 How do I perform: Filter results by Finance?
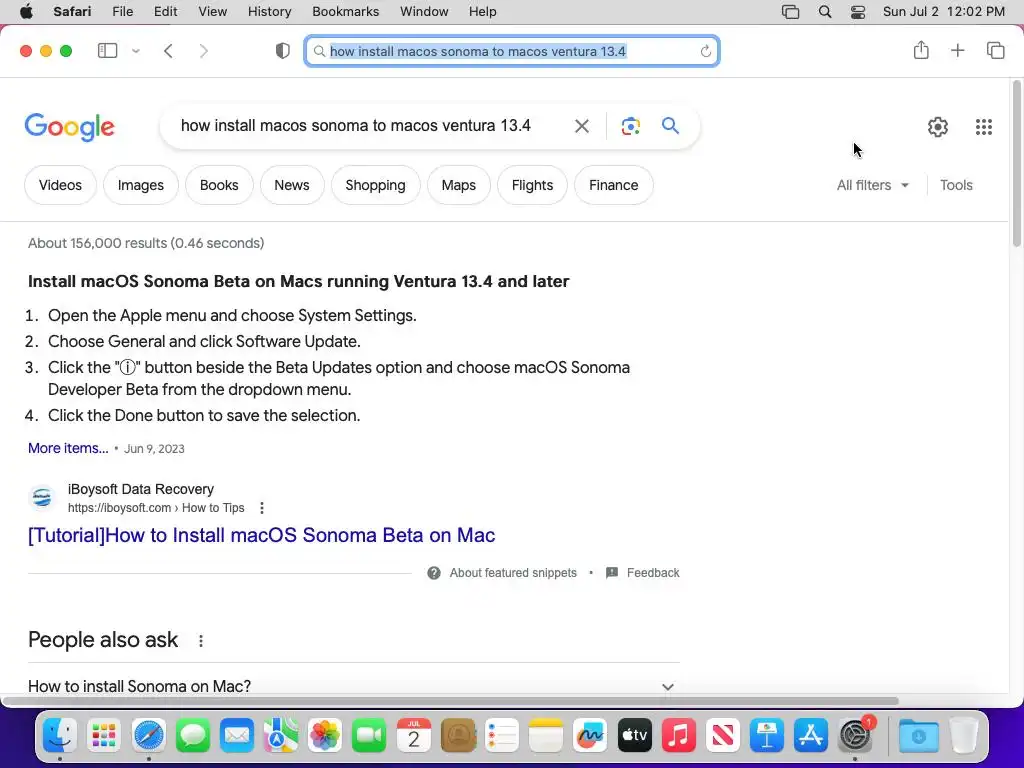[613, 185]
